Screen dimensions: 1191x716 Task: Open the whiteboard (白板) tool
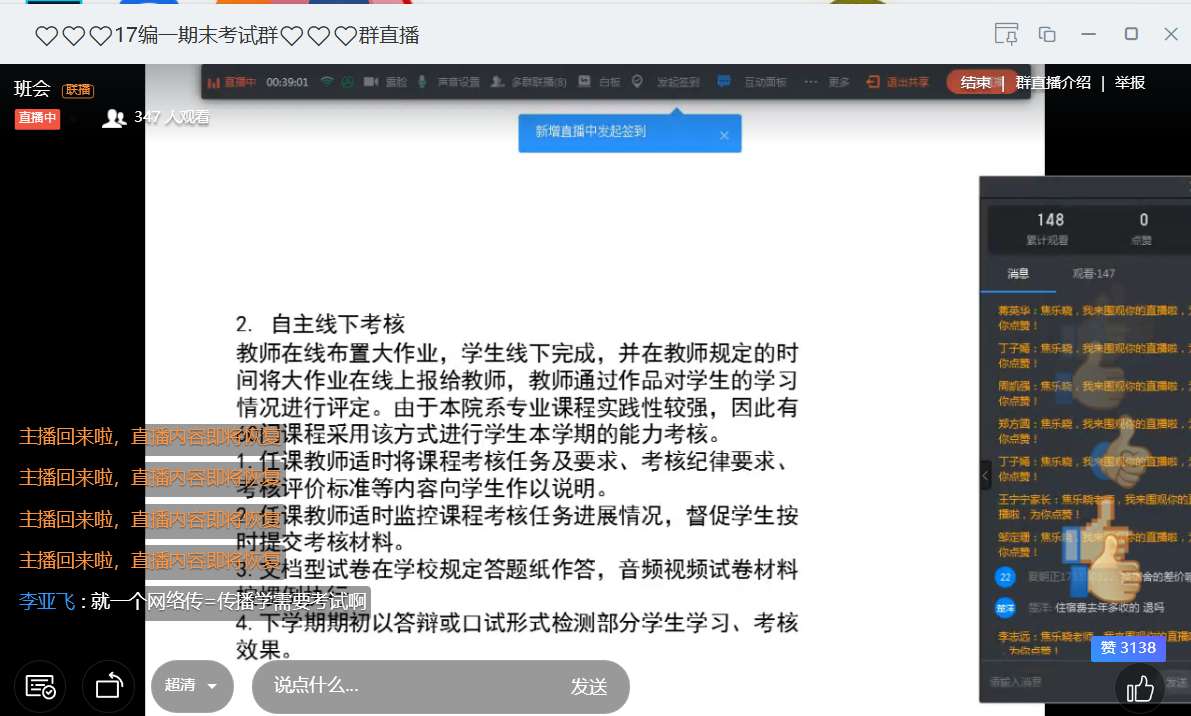click(x=600, y=82)
